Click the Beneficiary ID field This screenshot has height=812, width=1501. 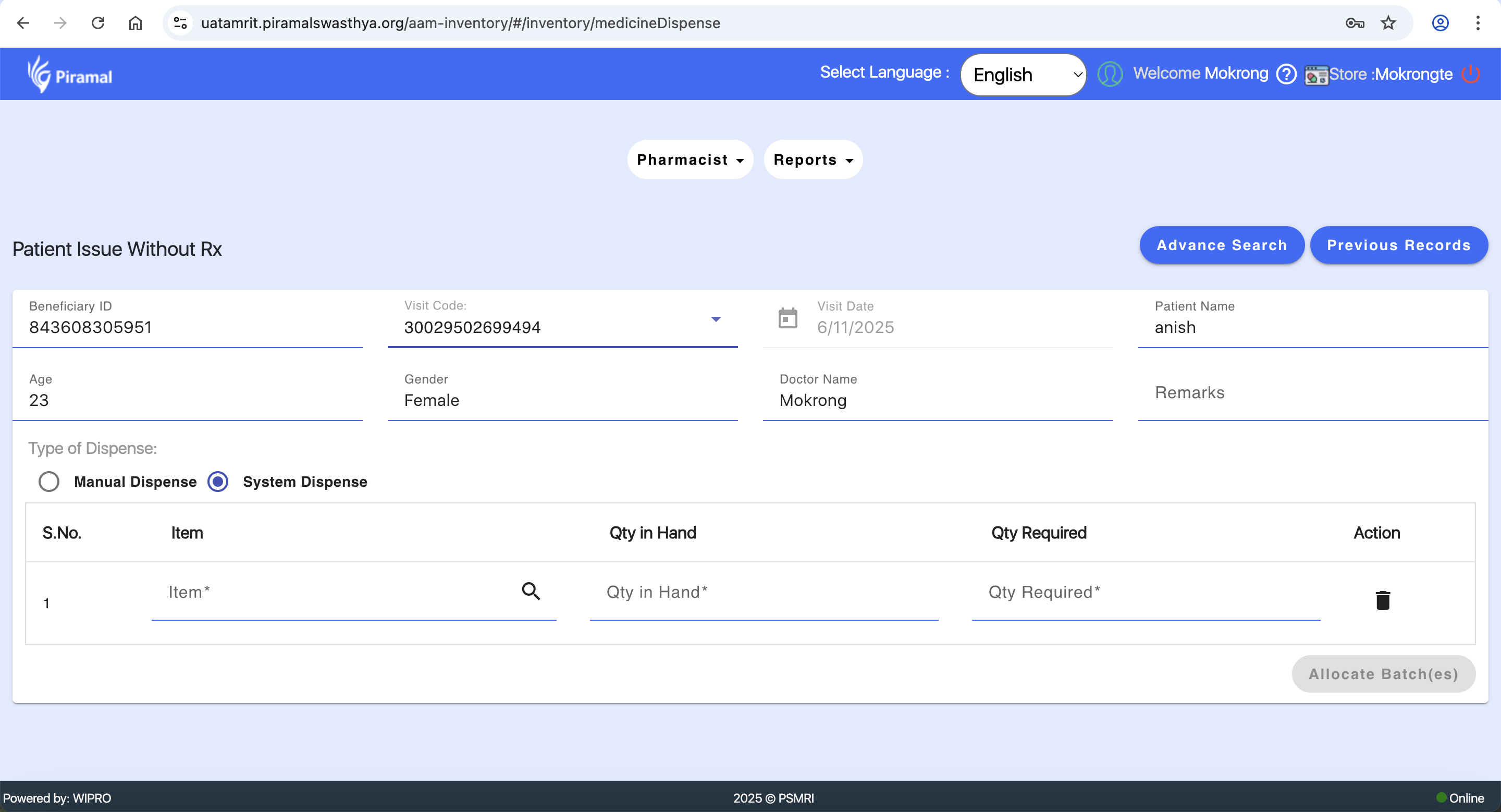[188, 319]
